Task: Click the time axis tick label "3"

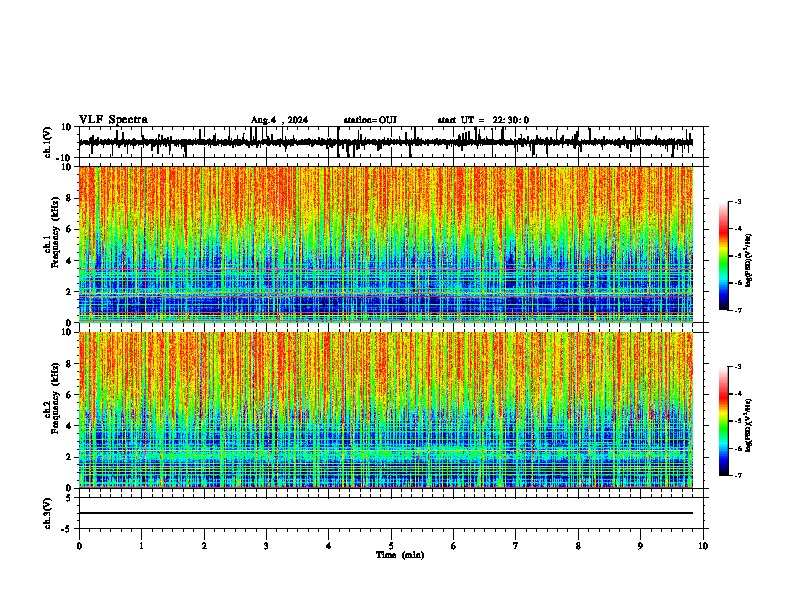Action: [x=266, y=546]
